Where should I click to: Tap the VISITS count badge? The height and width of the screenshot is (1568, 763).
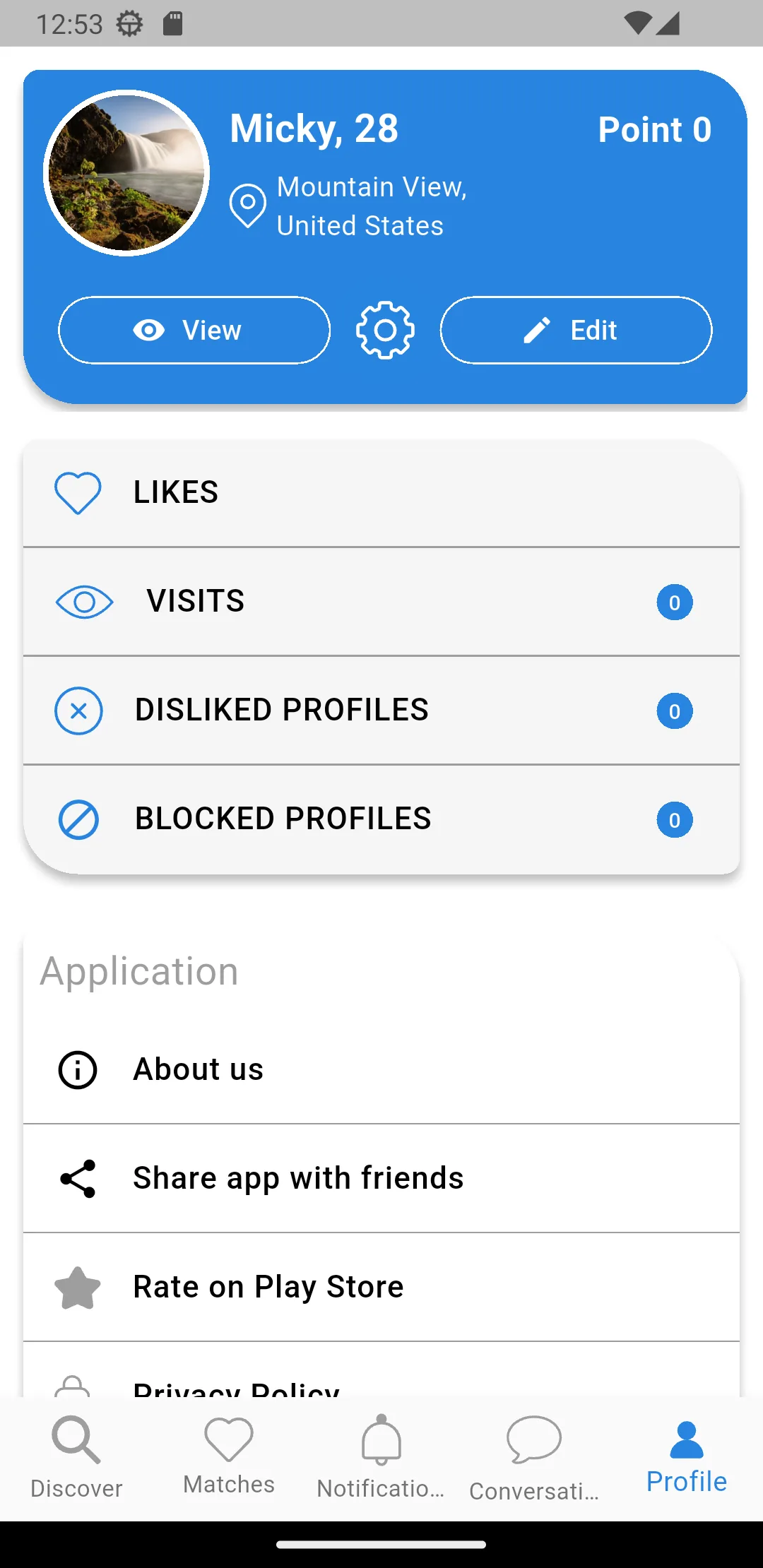pos(675,602)
